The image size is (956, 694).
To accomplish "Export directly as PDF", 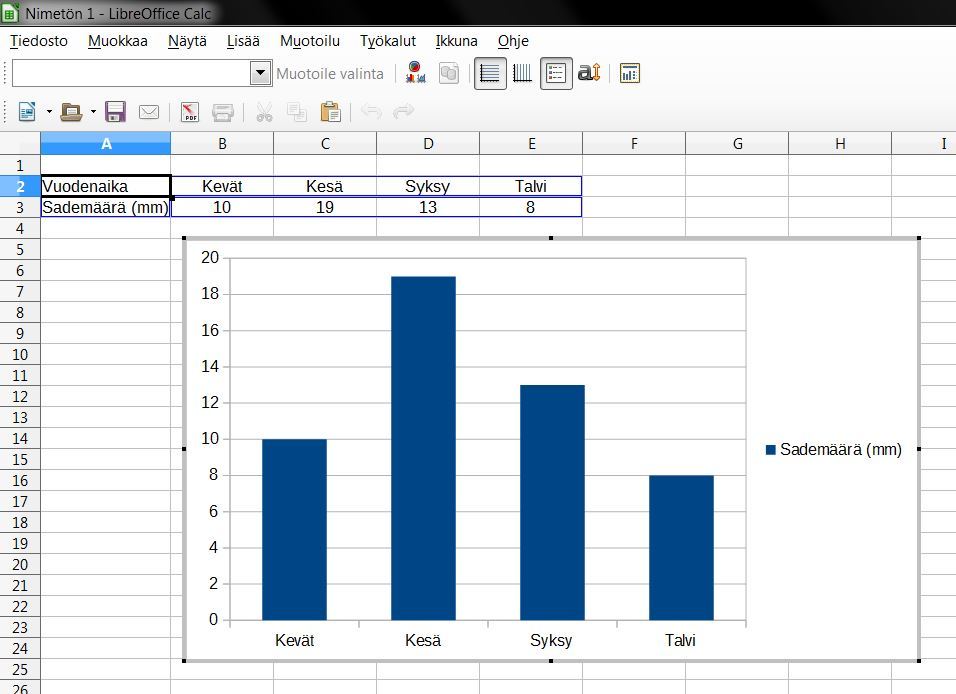I will point(189,112).
